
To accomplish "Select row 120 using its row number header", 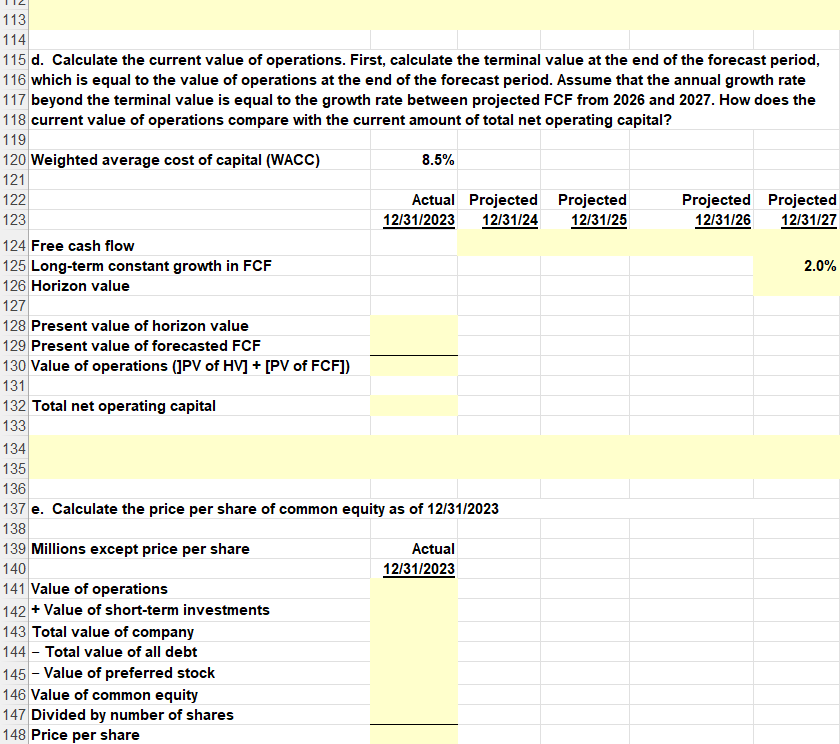I will tap(14, 159).
